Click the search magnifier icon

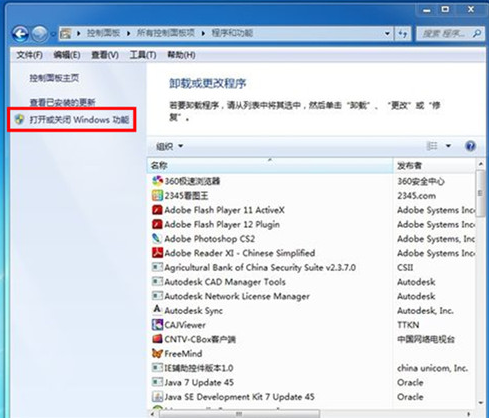[x=477, y=33]
